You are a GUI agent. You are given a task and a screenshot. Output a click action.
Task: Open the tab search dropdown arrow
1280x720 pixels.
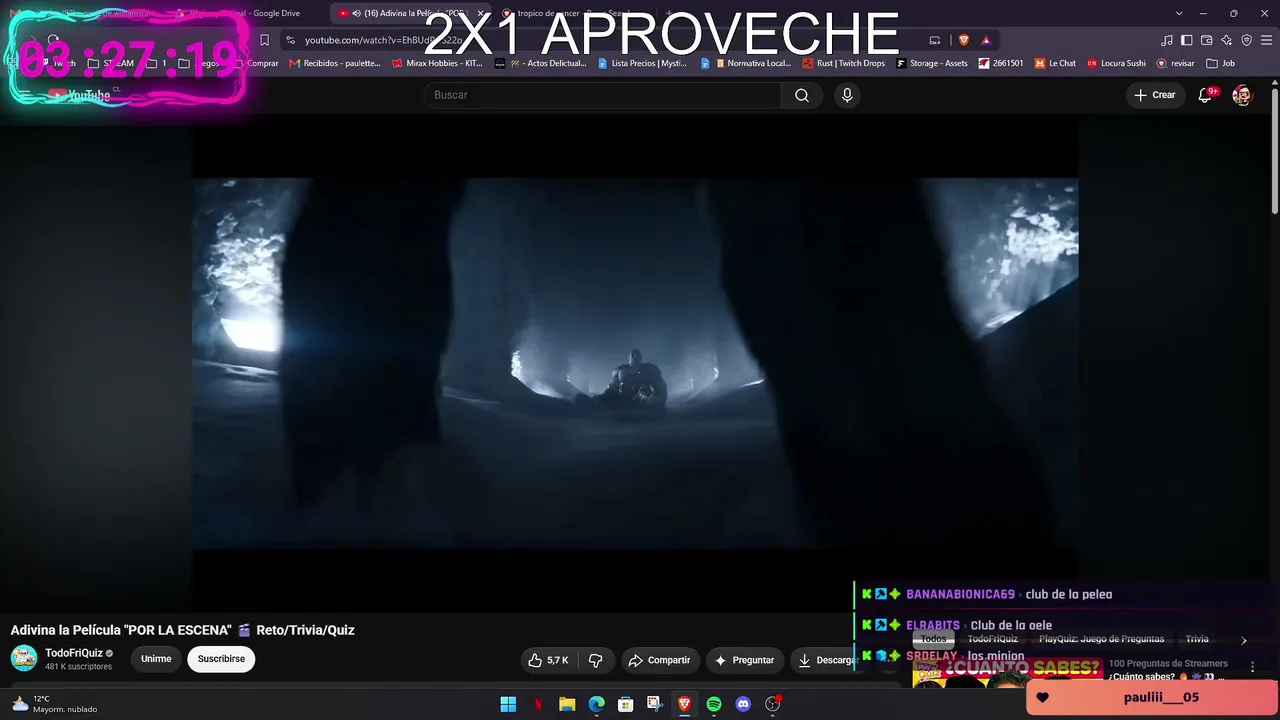coord(1179,13)
